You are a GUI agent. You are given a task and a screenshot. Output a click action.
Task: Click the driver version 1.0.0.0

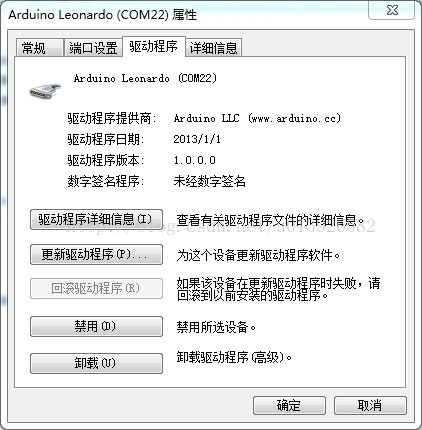[194, 160]
